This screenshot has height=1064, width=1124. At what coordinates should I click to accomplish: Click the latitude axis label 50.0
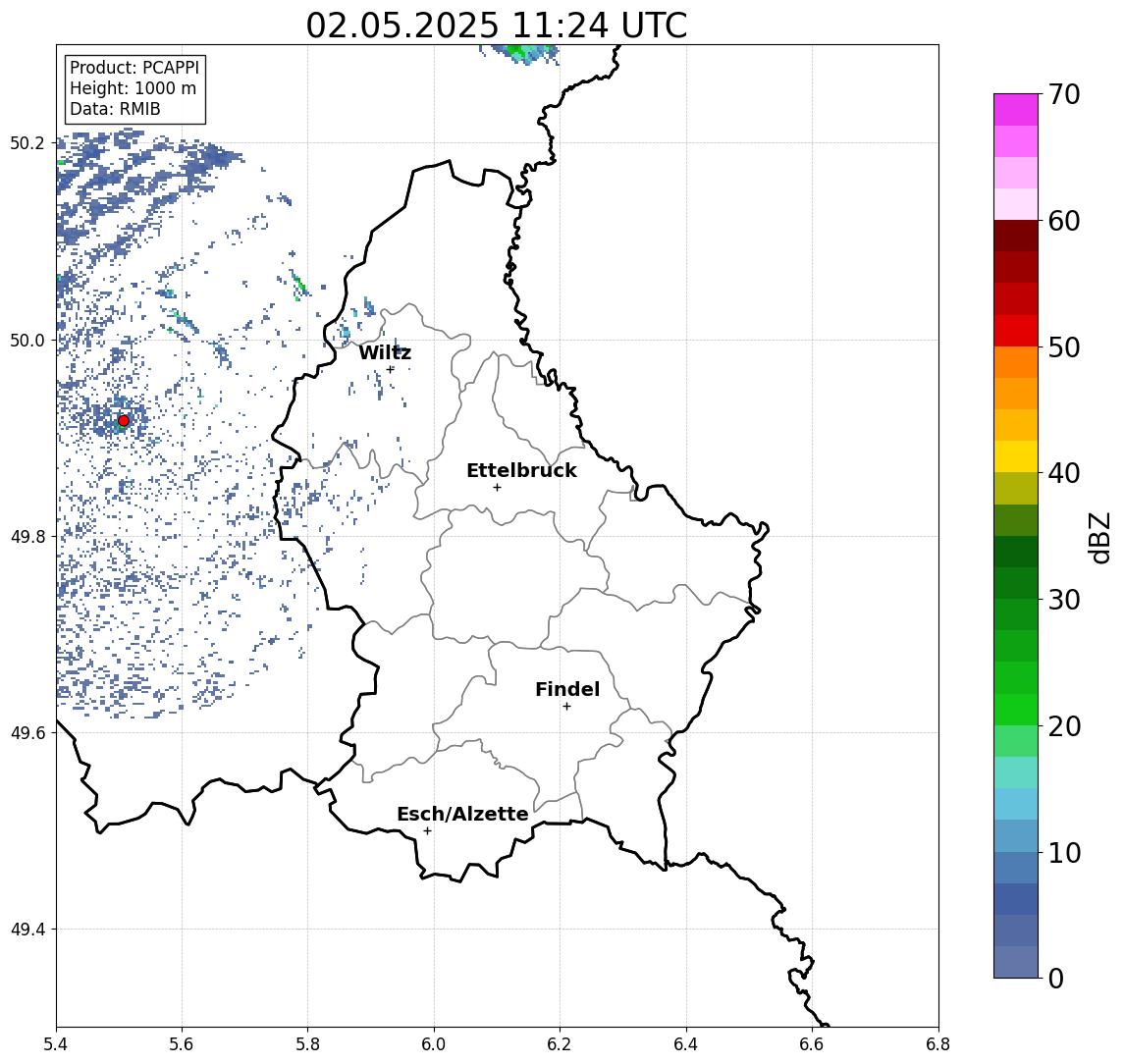coord(27,340)
